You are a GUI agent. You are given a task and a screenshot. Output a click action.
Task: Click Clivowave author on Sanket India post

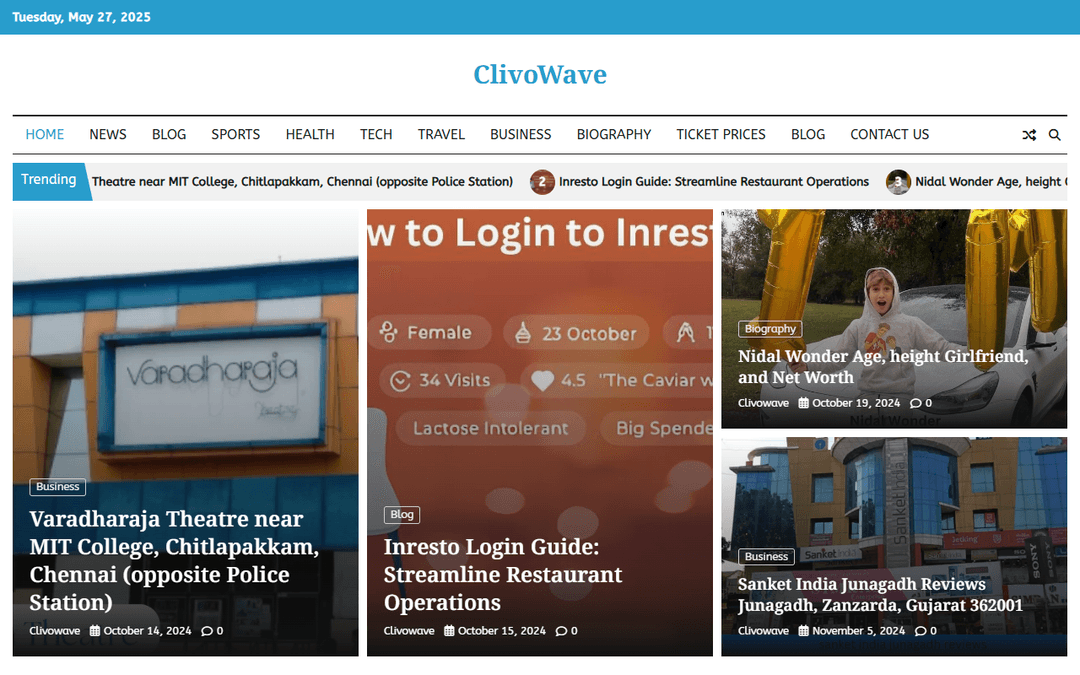pyautogui.click(x=763, y=631)
